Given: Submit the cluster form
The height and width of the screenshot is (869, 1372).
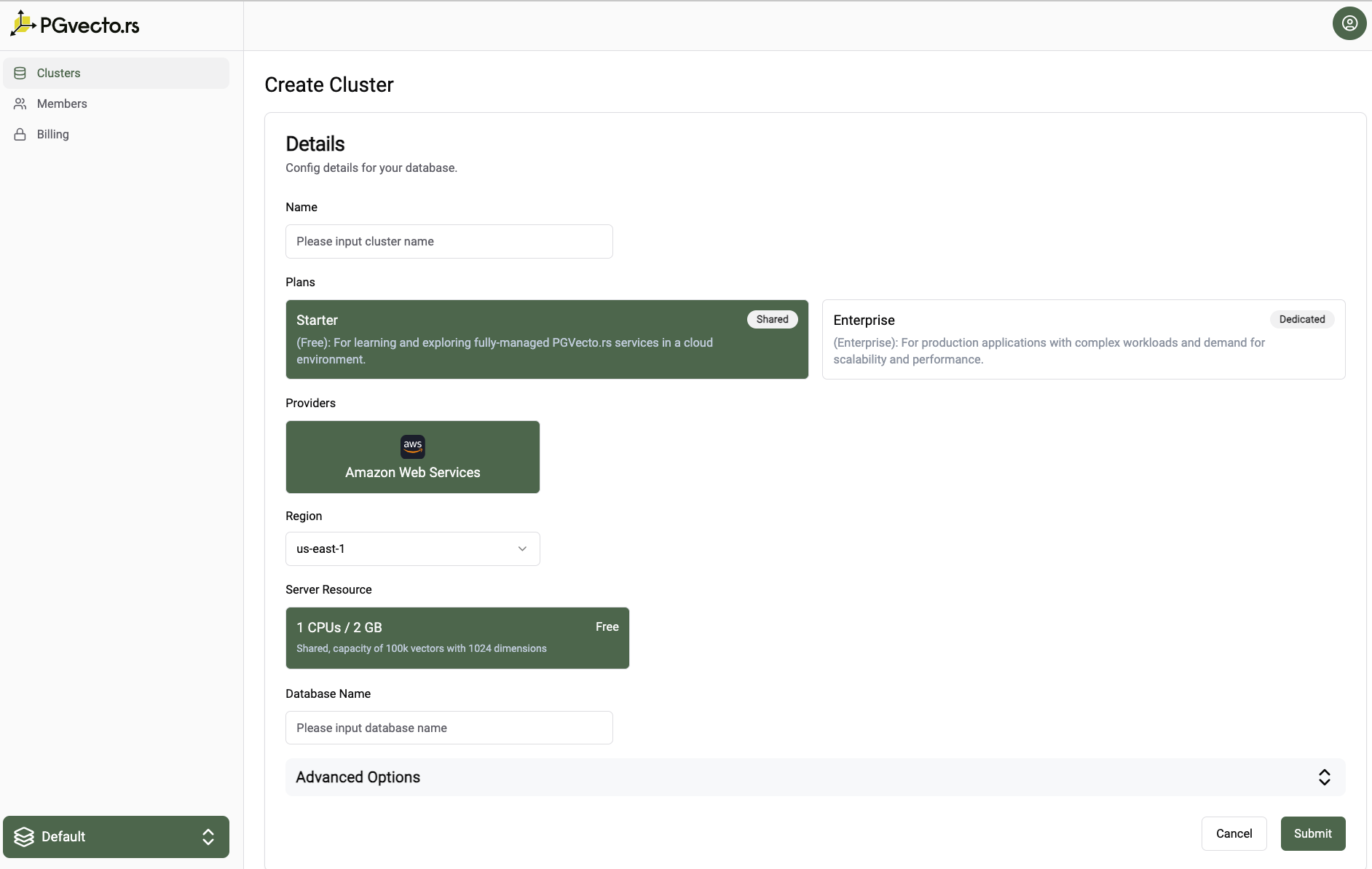Looking at the screenshot, I should point(1313,833).
